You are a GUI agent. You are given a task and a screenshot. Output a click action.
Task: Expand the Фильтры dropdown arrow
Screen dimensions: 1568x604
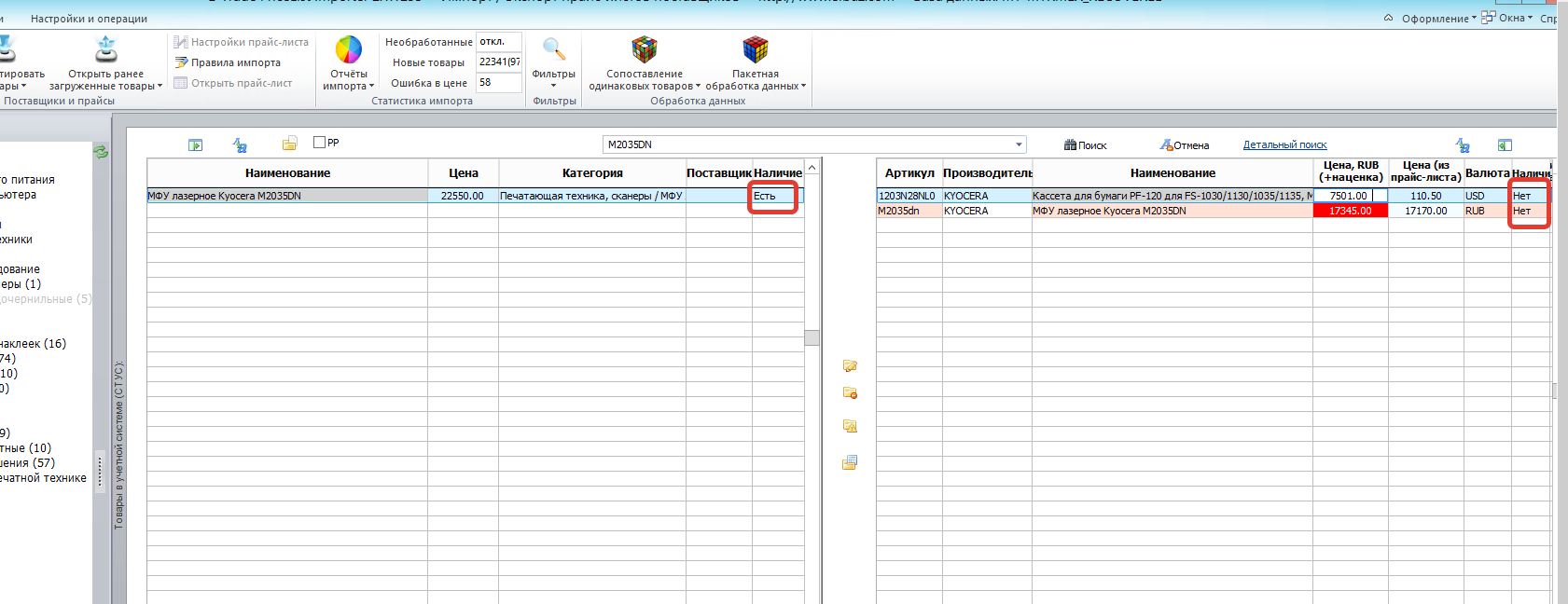click(x=554, y=86)
